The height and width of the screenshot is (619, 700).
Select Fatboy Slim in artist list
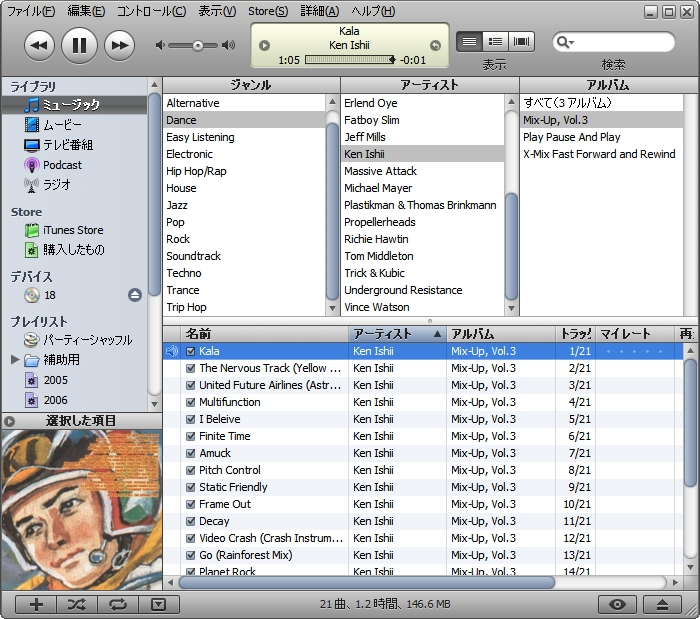click(422, 120)
